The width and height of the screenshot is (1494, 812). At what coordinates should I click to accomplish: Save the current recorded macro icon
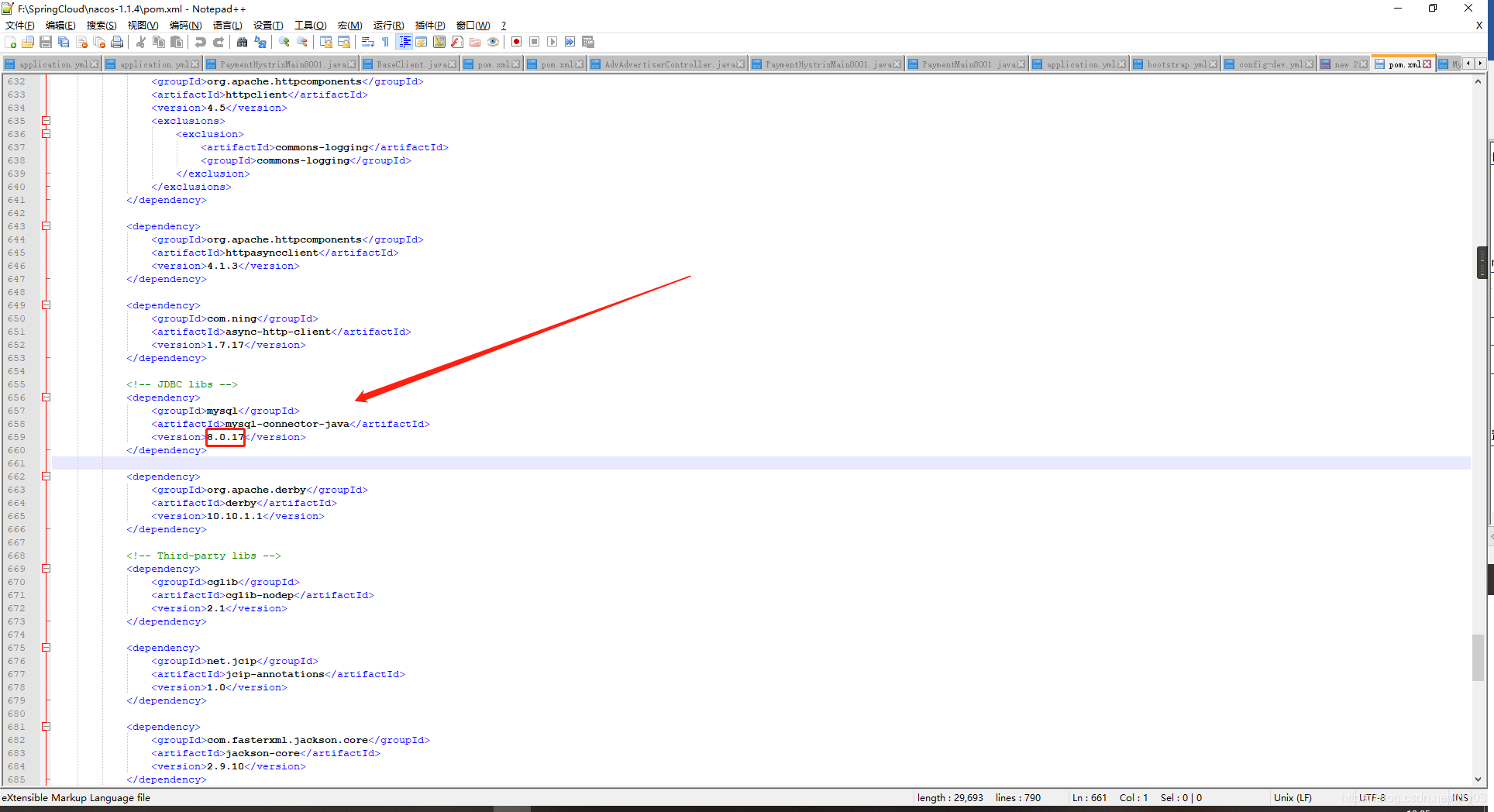click(588, 42)
